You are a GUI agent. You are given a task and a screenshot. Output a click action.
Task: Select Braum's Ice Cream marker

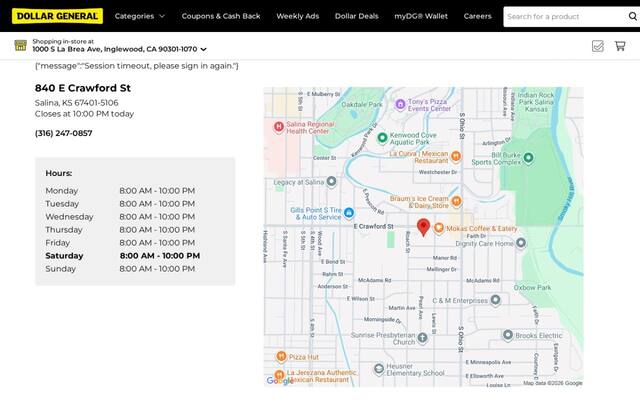point(456,200)
